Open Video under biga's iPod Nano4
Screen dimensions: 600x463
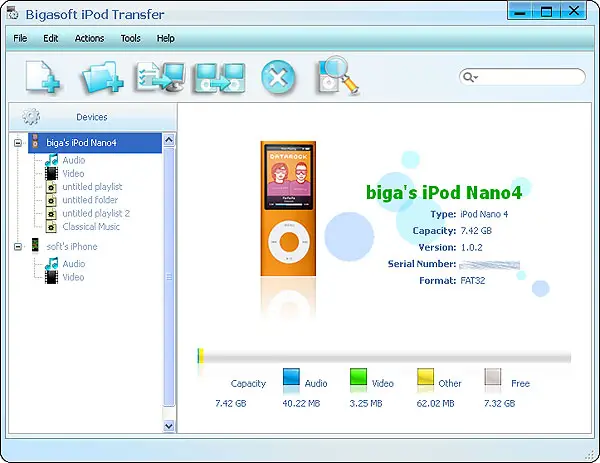coord(73,173)
